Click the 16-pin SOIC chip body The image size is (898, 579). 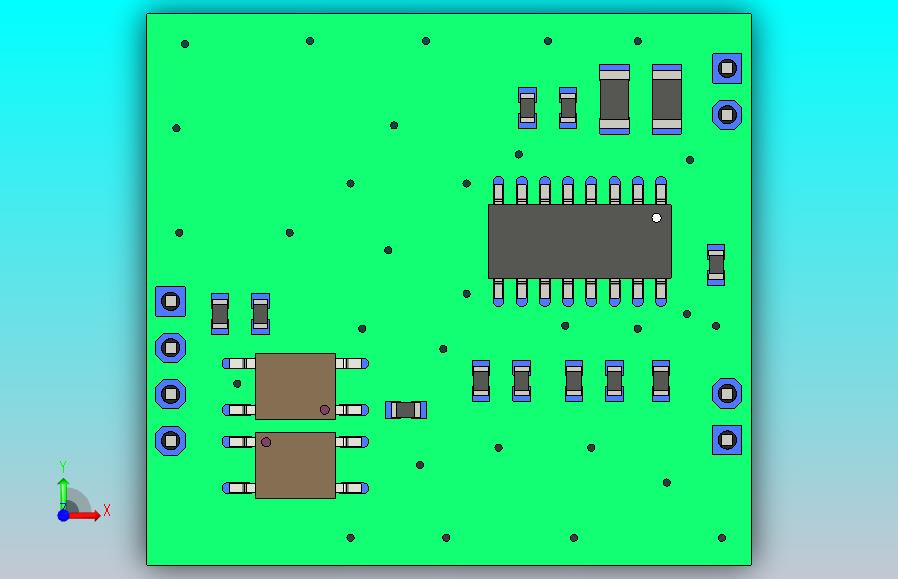[x=580, y=242]
